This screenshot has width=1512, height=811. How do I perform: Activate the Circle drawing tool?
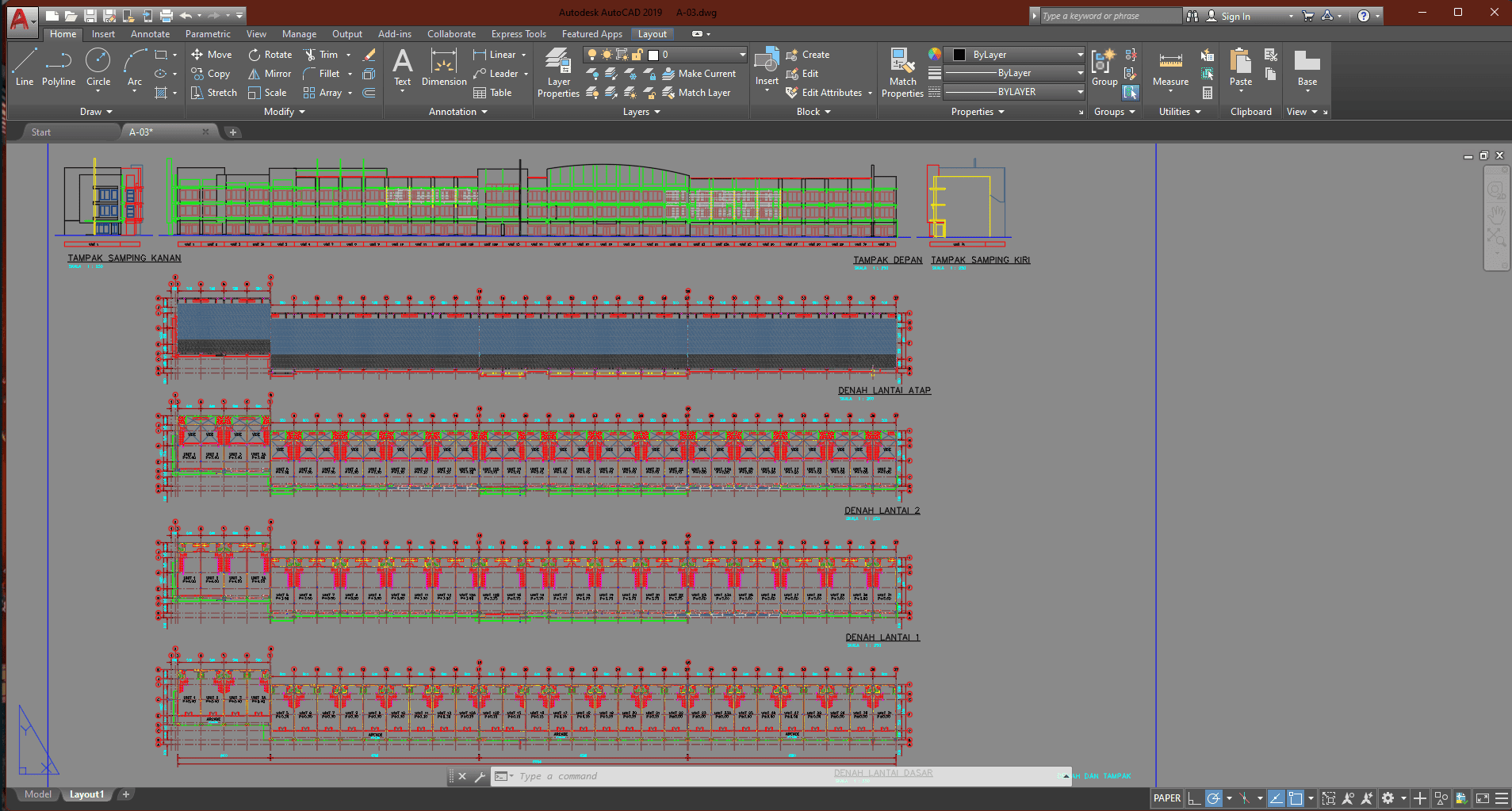[98, 67]
